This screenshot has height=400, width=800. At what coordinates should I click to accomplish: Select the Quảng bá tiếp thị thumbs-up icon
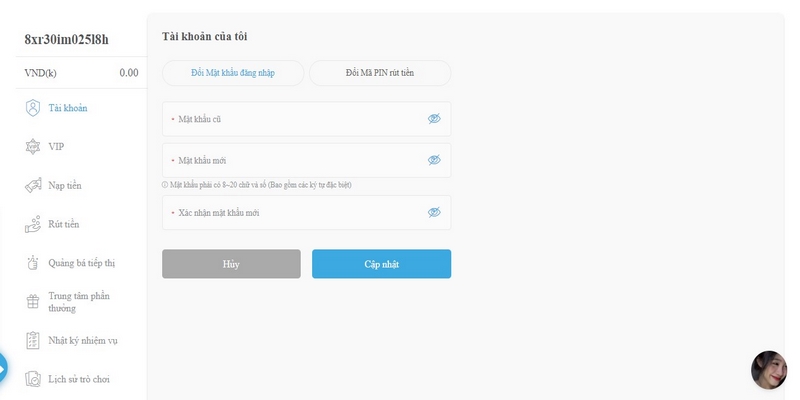(33, 263)
